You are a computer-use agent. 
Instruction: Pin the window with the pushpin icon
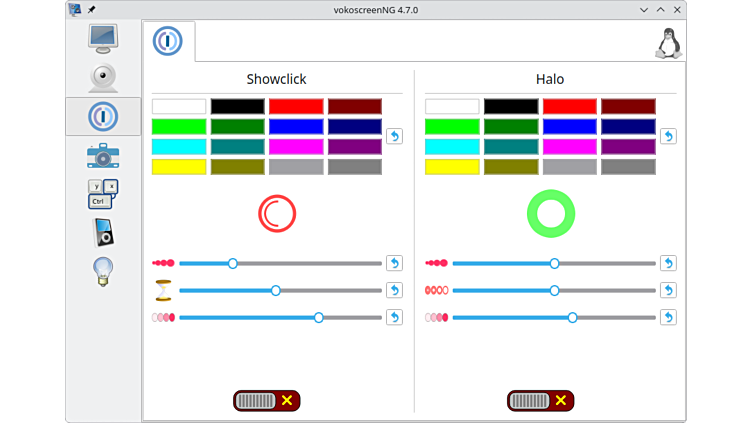click(92, 9)
